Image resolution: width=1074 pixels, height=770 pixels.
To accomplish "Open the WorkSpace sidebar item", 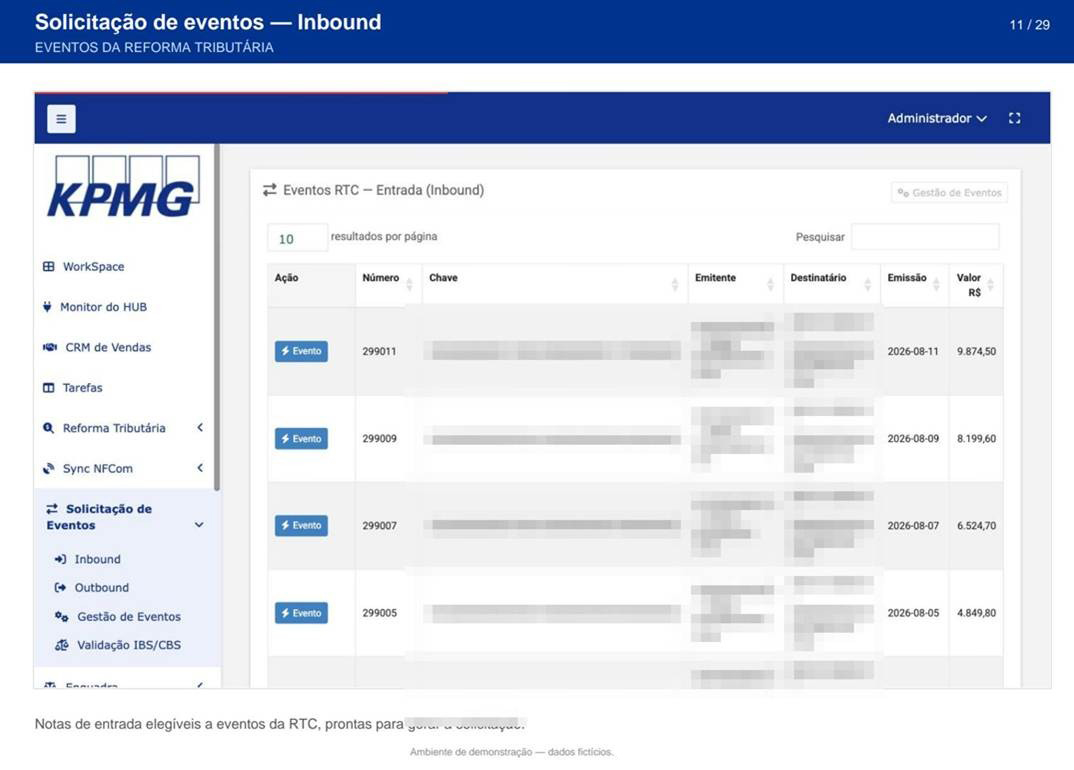I will click(x=84, y=266).
